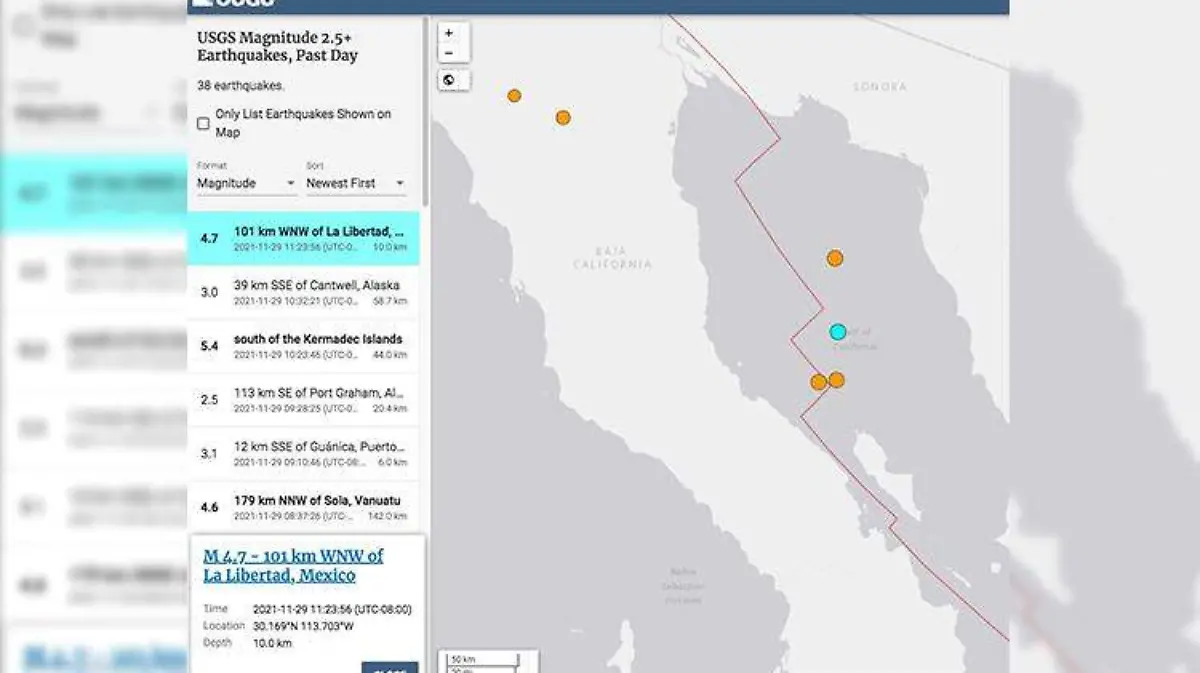The width and height of the screenshot is (1200, 673).
Task: Zoom in on the map with plus button
Action: (x=449, y=33)
